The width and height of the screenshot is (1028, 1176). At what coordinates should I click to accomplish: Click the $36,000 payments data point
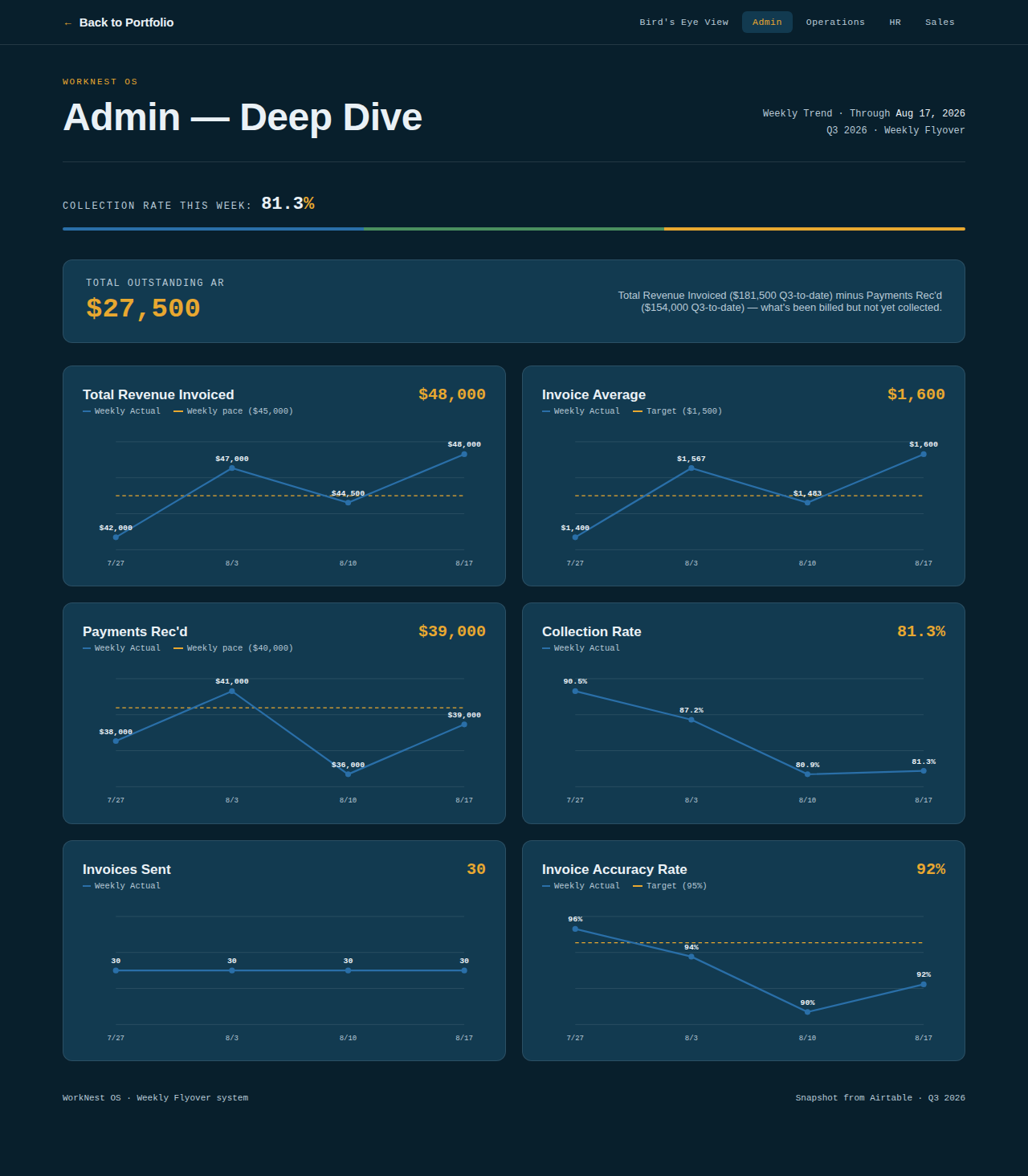click(x=348, y=774)
